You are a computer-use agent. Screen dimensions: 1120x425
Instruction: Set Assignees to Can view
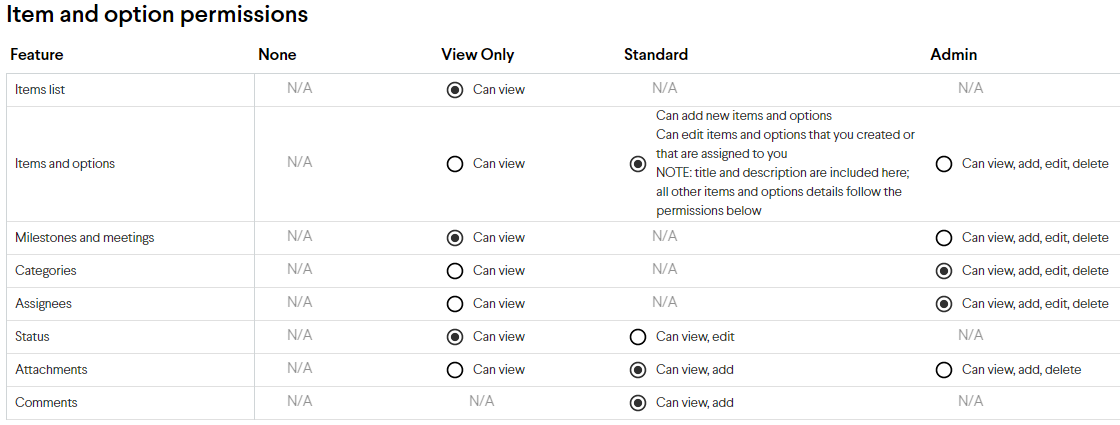coord(454,304)
